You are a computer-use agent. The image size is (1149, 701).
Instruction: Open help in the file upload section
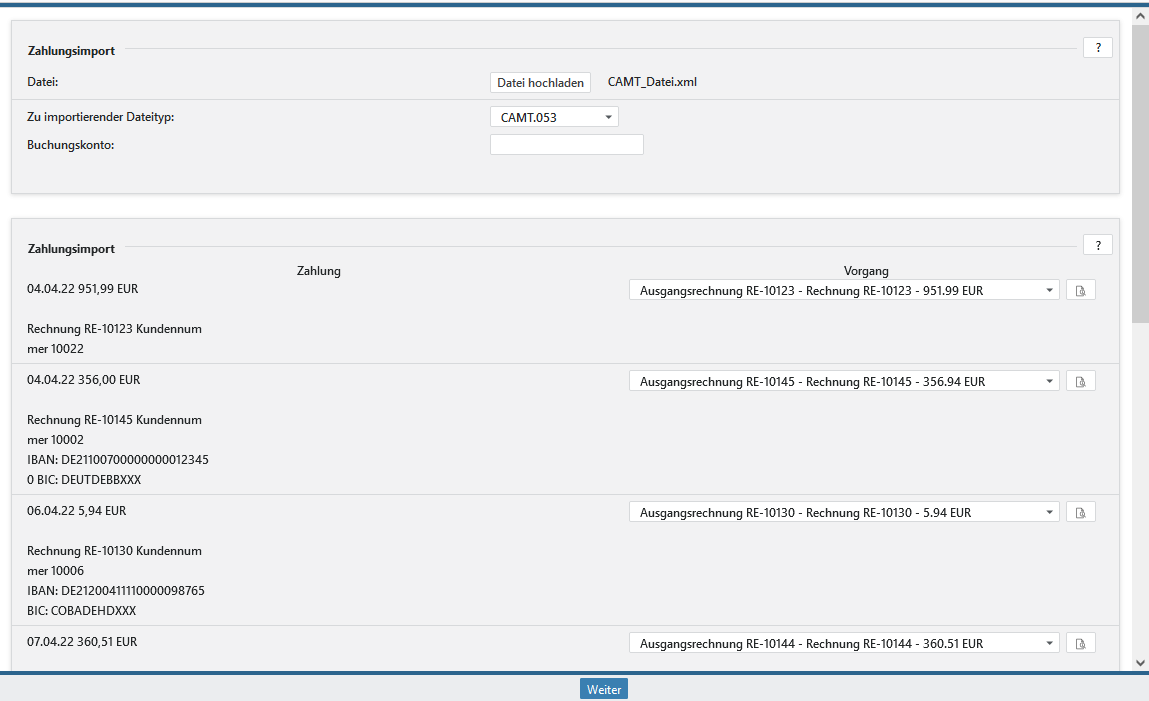coord(1097,47)
